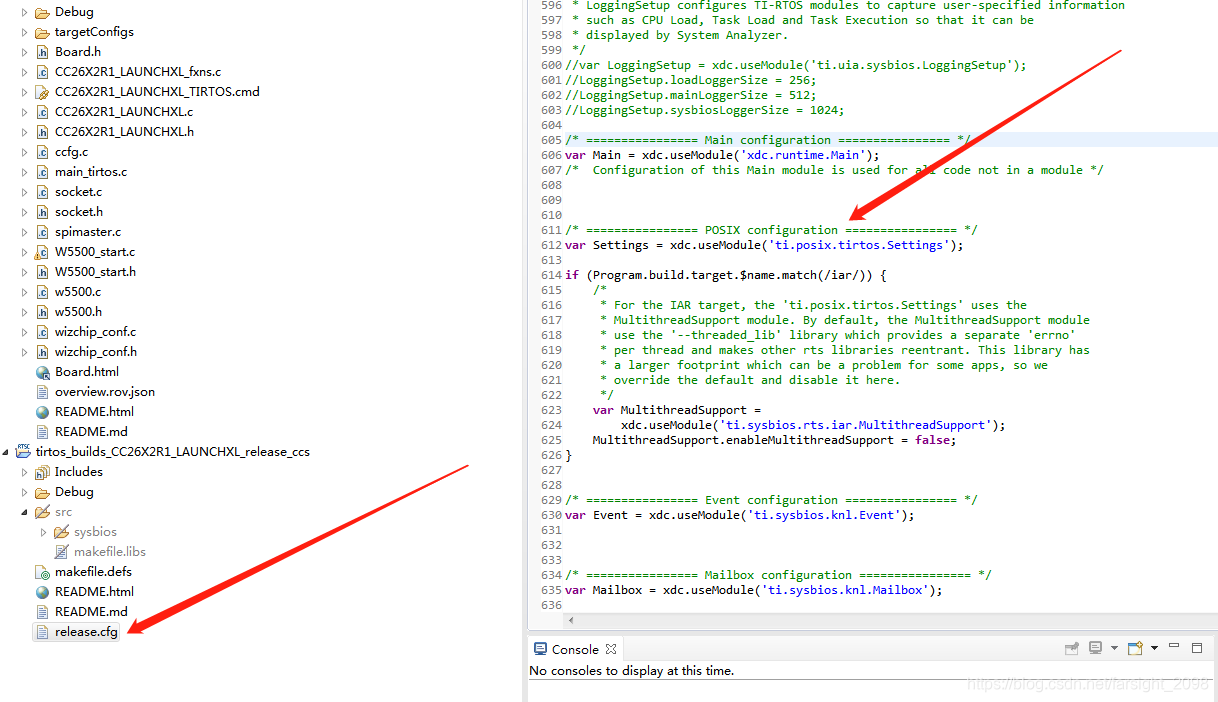Click the tirtos_builds_CC26X2R1_LAUNCHXL_release_ccs project icon

[24, 452]
